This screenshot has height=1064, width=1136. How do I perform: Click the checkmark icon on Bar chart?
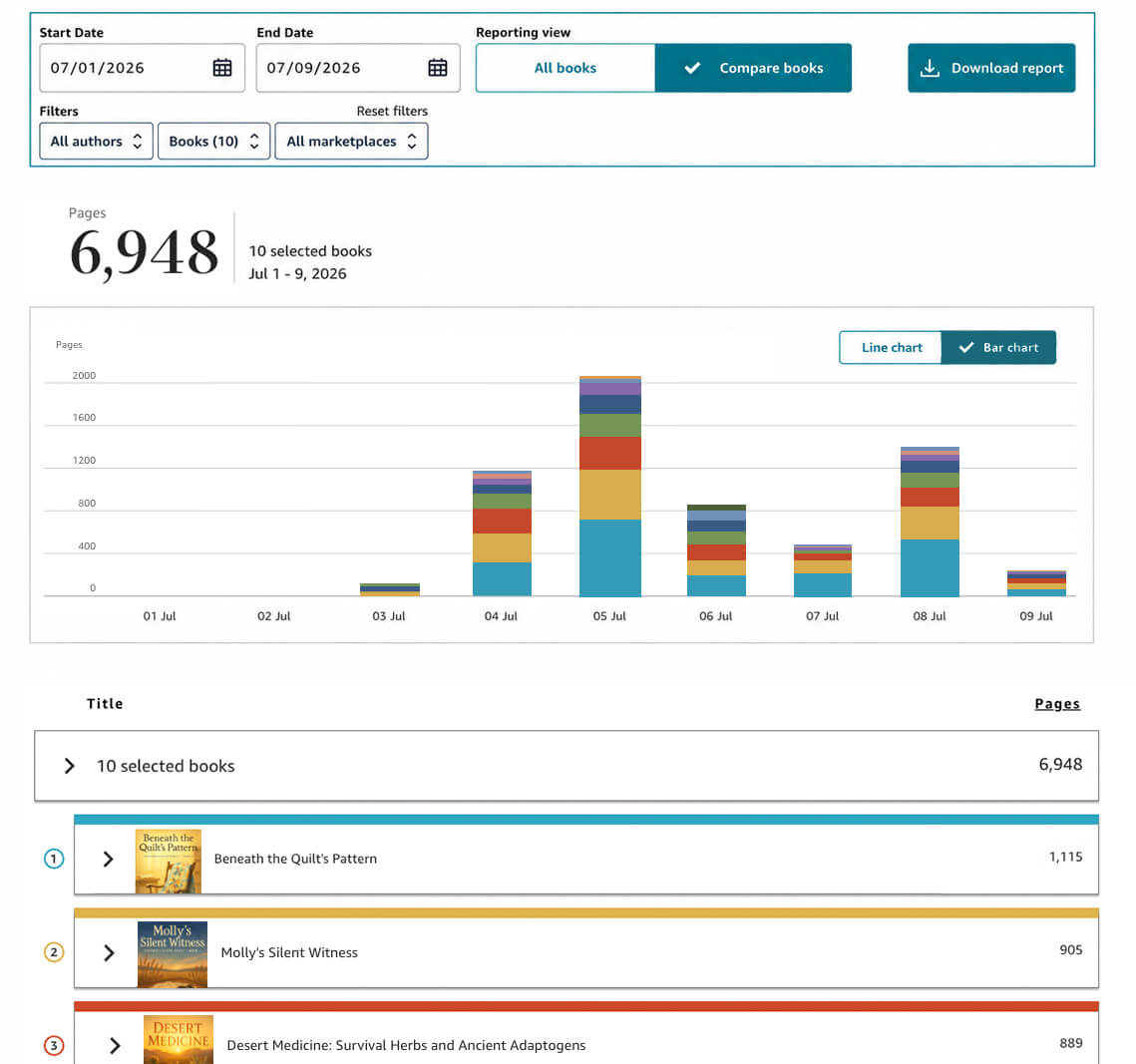click(x=965, y=348)
